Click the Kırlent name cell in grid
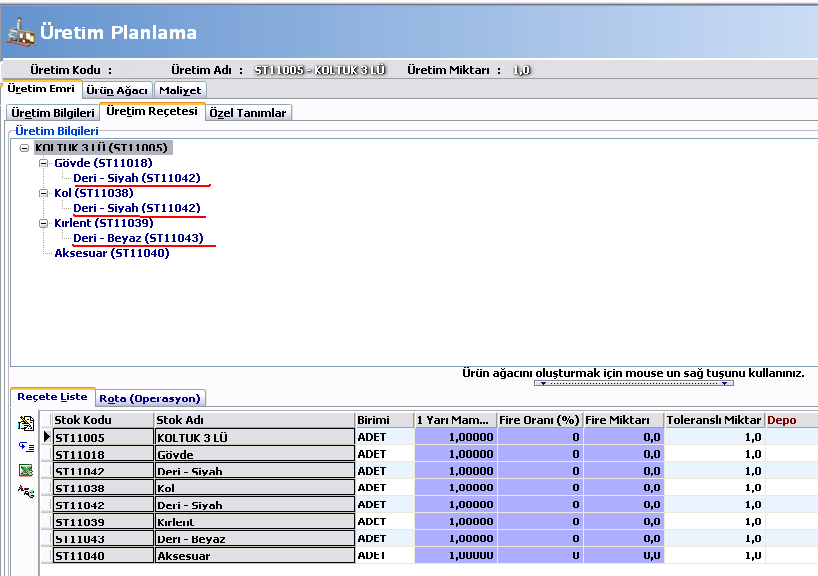 click(x=255, y=522)
